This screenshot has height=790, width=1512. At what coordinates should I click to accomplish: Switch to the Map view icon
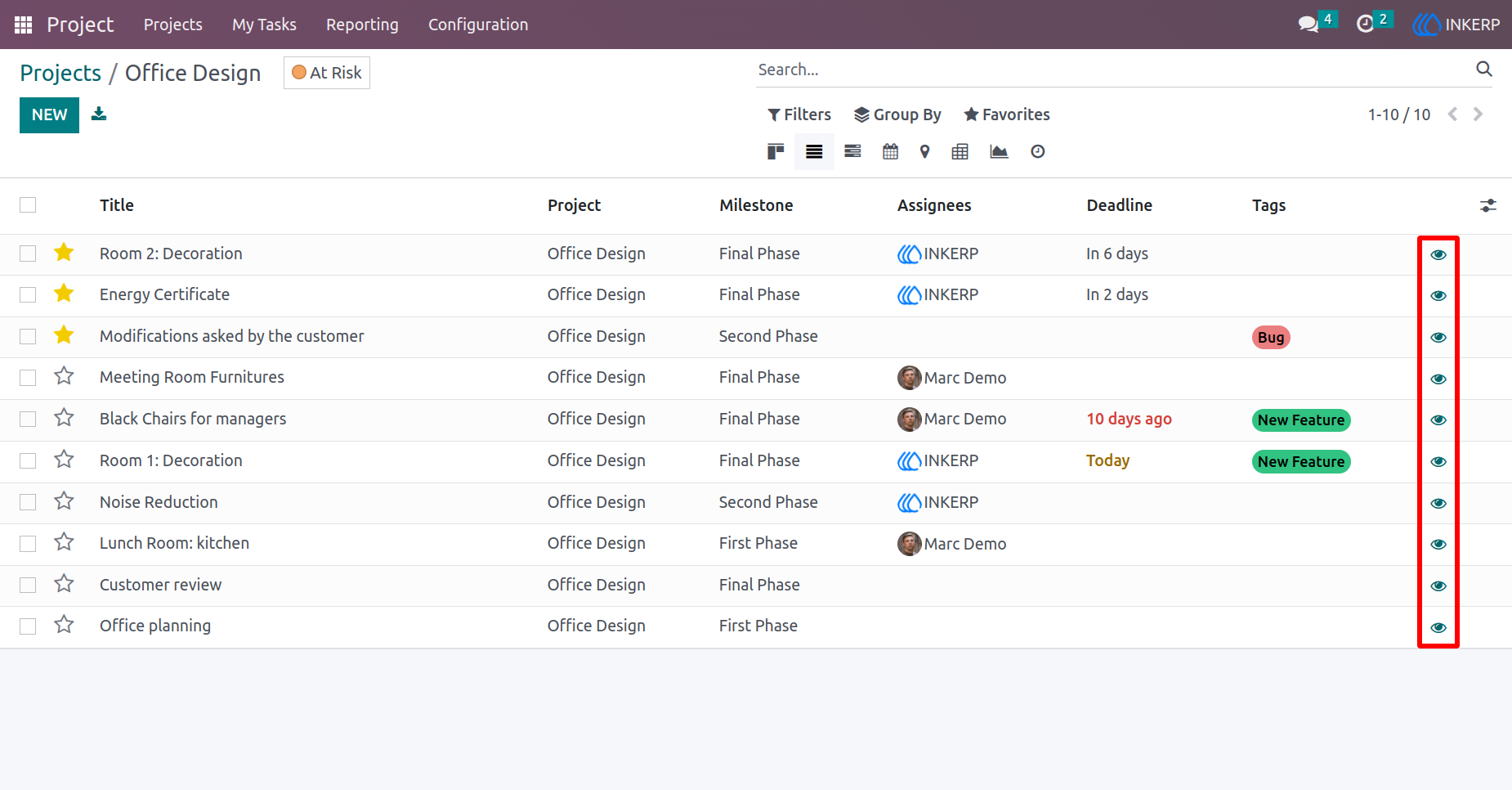(x=925, y=151)
